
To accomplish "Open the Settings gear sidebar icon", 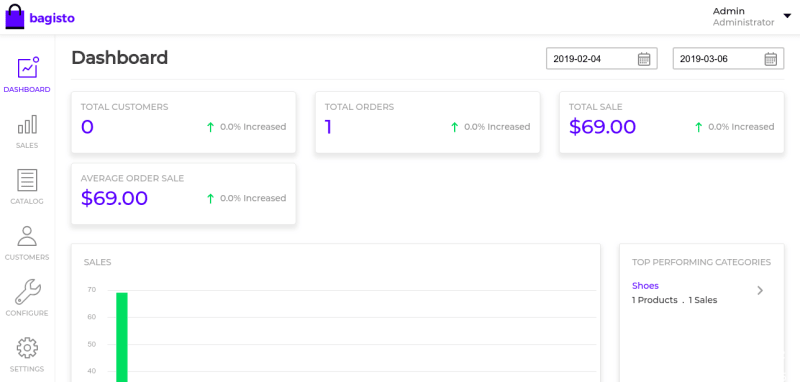I will click(x=27, y=348).
